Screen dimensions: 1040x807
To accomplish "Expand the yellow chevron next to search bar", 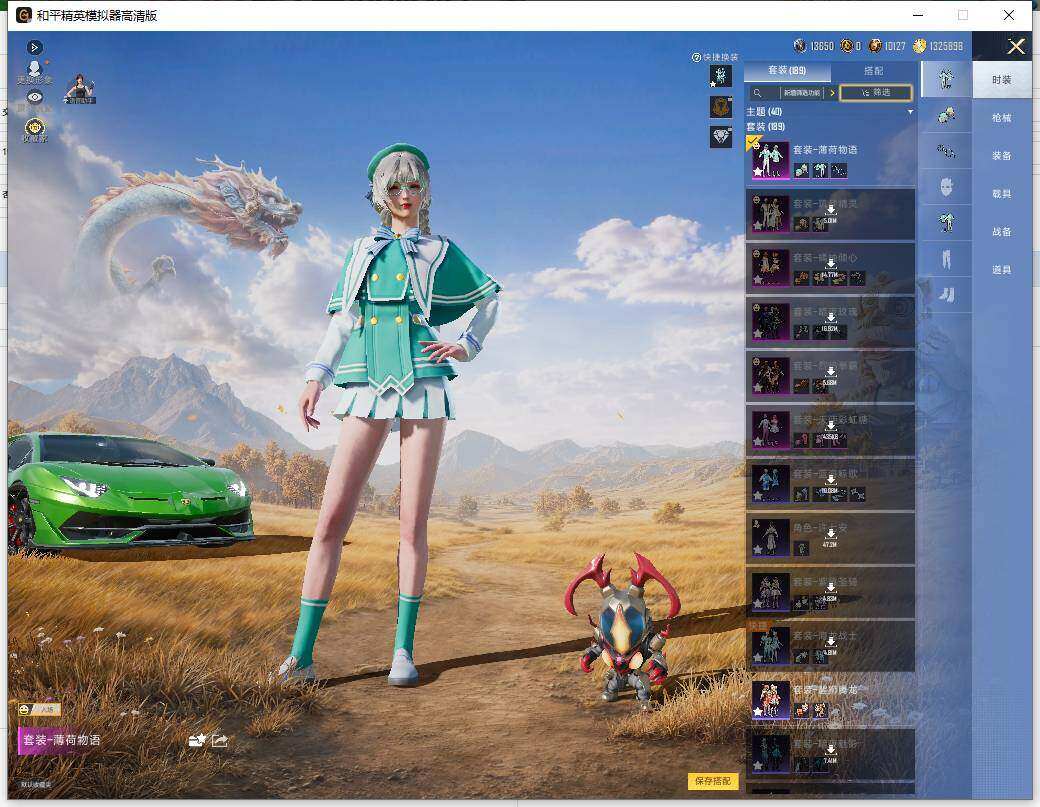I will [x=832, y=93].
